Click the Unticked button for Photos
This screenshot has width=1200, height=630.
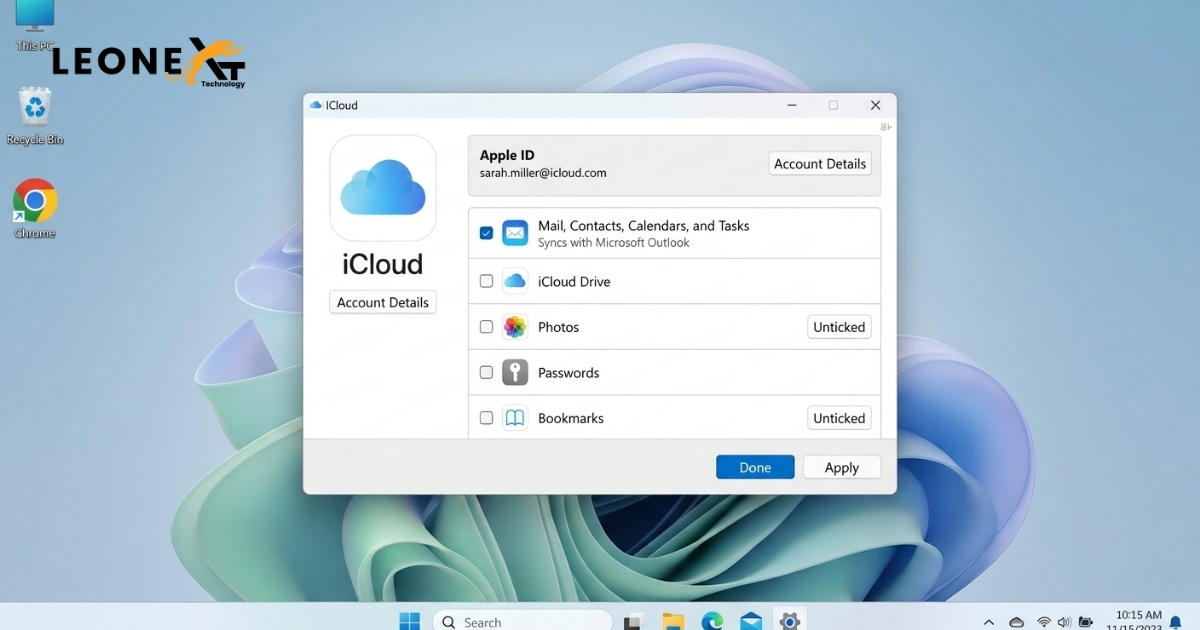tap(839, 327)
